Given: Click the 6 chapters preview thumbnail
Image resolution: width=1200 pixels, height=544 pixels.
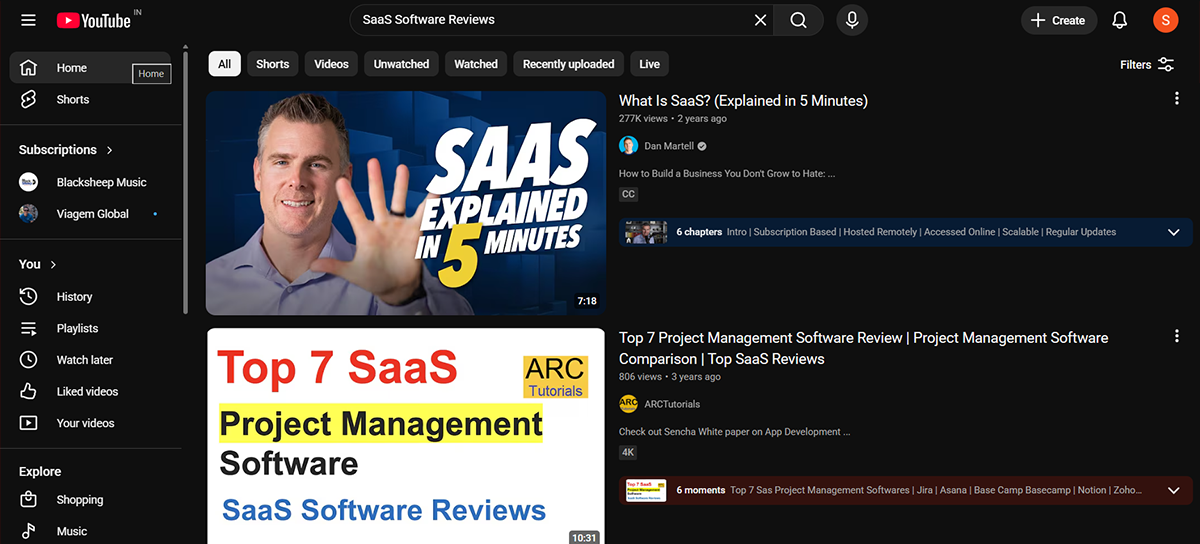Looking at the screenshot, I should pos(646,232).
